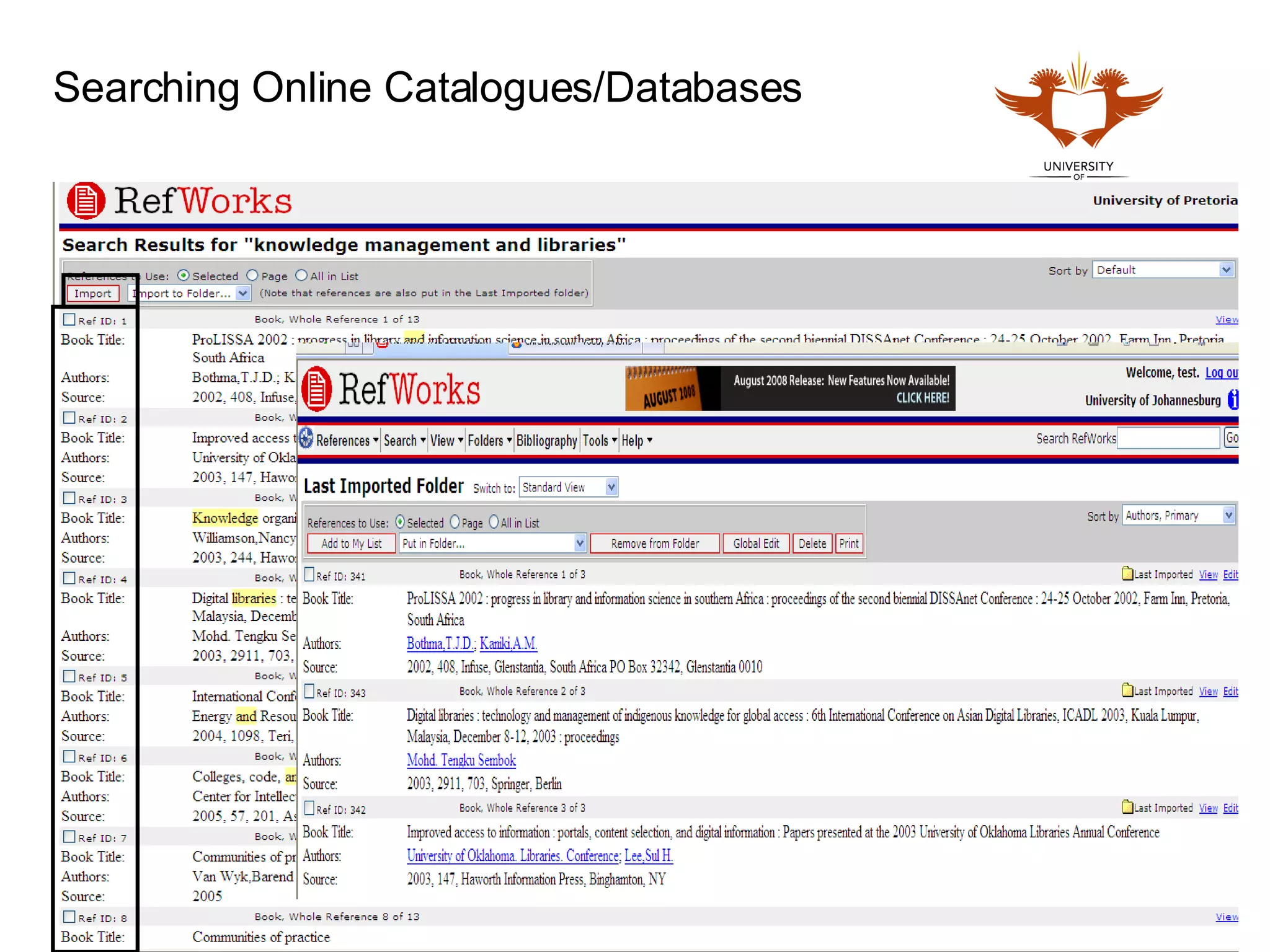
Task: Check the box for Ref ID 7 in search results
Action: pos(69,837)
